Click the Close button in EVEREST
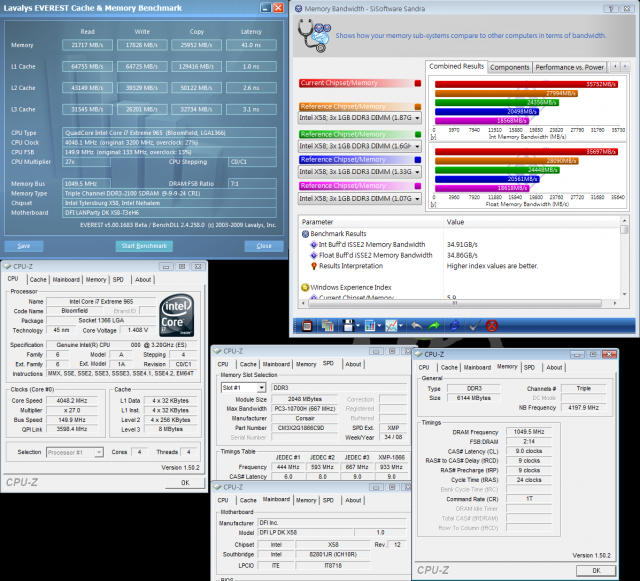The width and height of the screenshot is (640, 581). [x=264, y=246]
